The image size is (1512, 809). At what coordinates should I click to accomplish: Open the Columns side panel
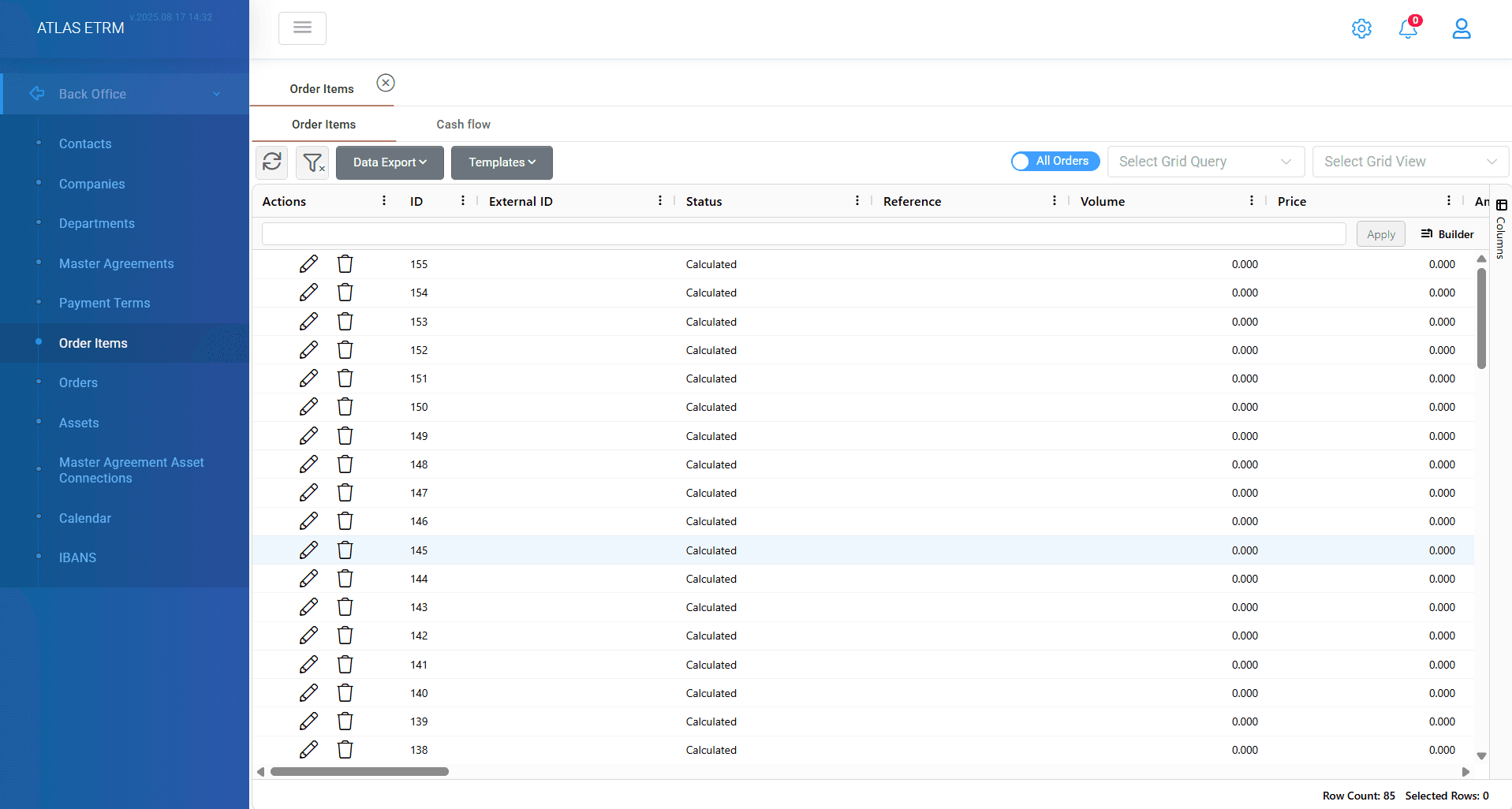click(x=1501, y=229)
